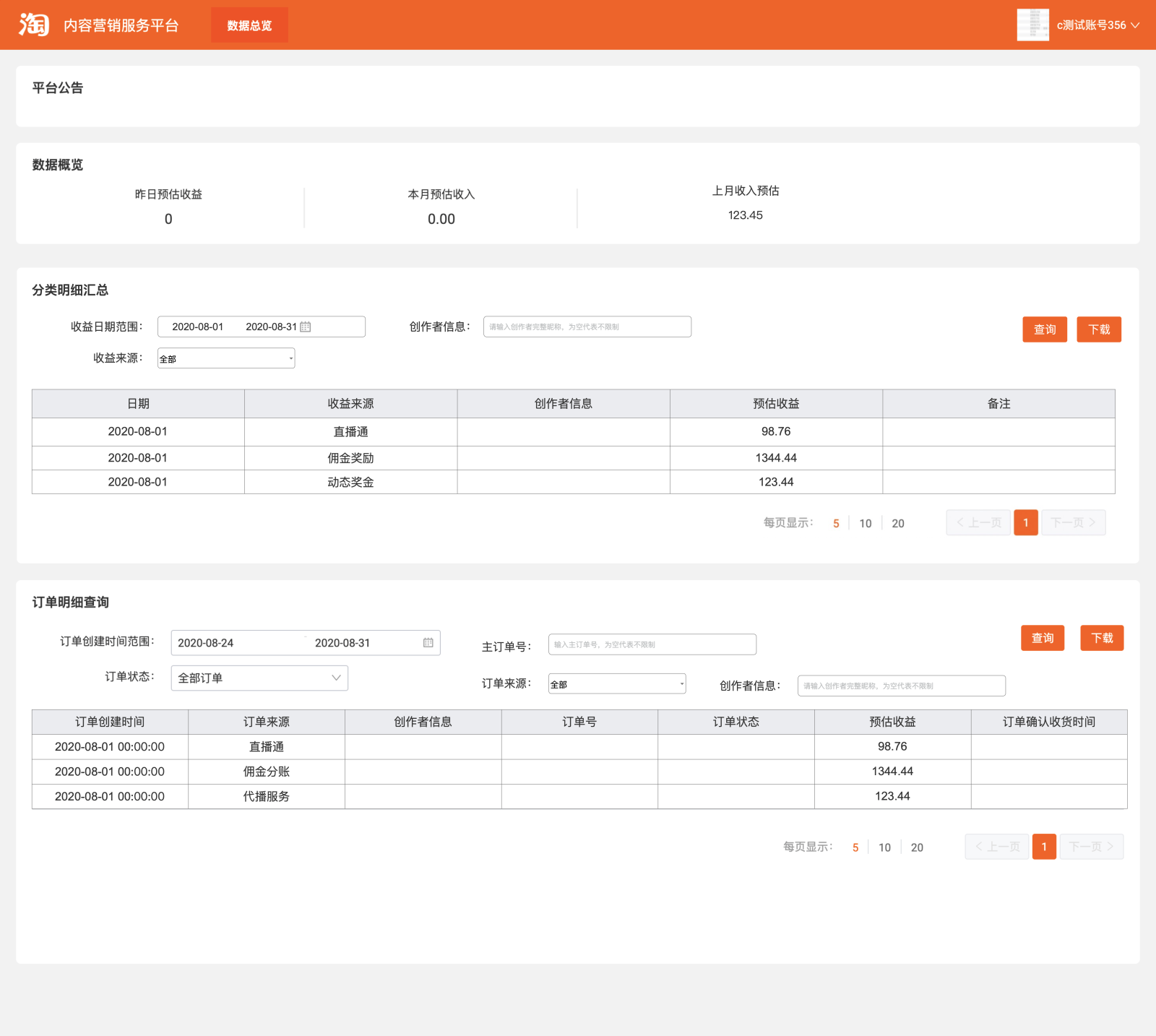Show 20 per page in summary table
The width and height of the screenshot is (1156, 1036).
pyautogui.click(x=898, y=524)
